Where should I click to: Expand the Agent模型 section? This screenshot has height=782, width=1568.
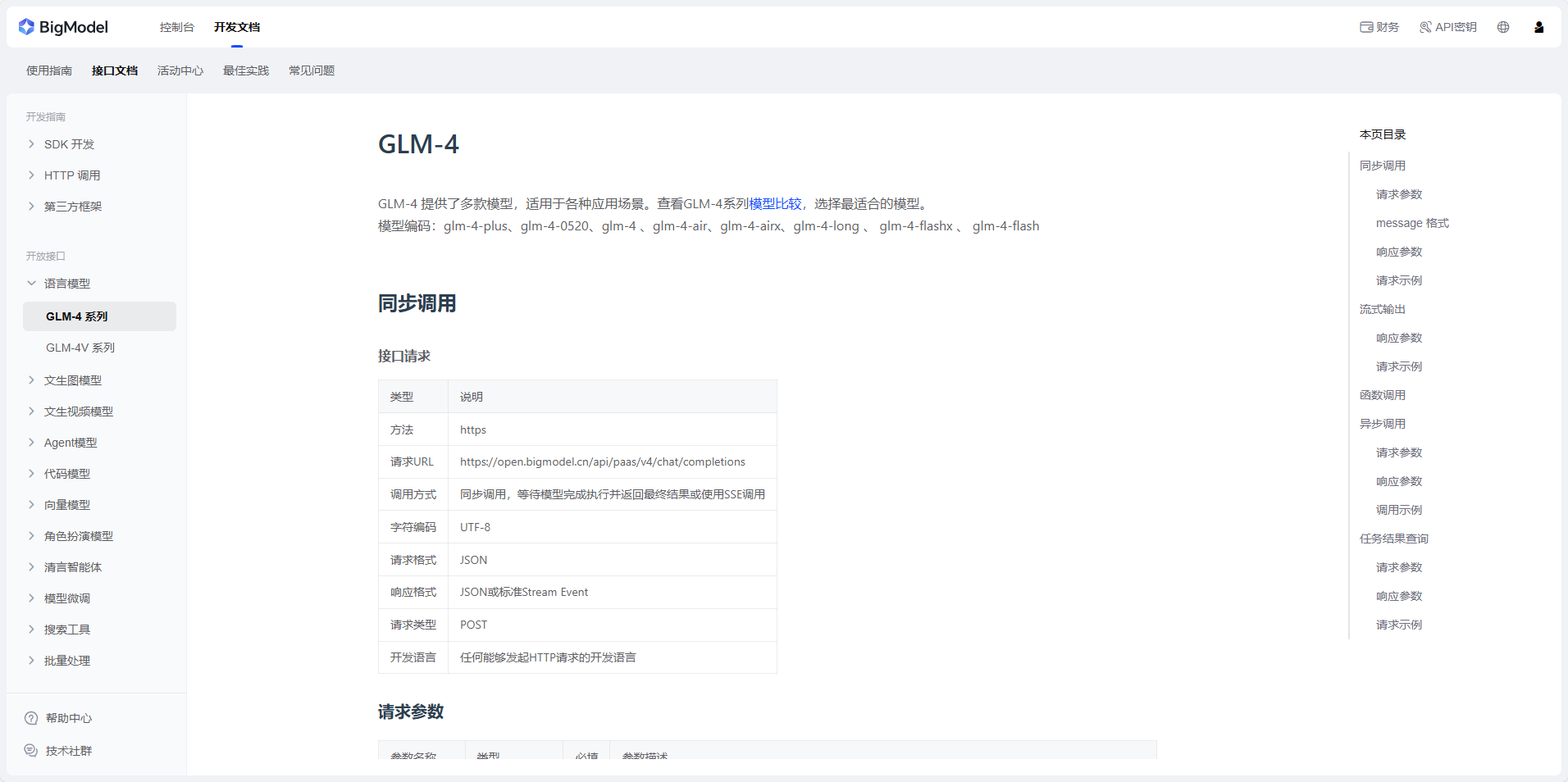(x=31, y=443)
